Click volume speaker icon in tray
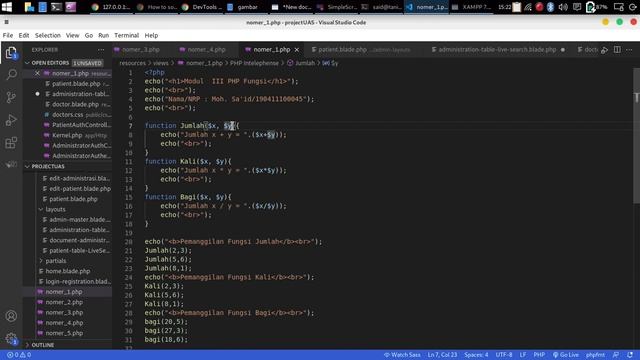Viewport: 640px width, 360px height. pos(563,7)
